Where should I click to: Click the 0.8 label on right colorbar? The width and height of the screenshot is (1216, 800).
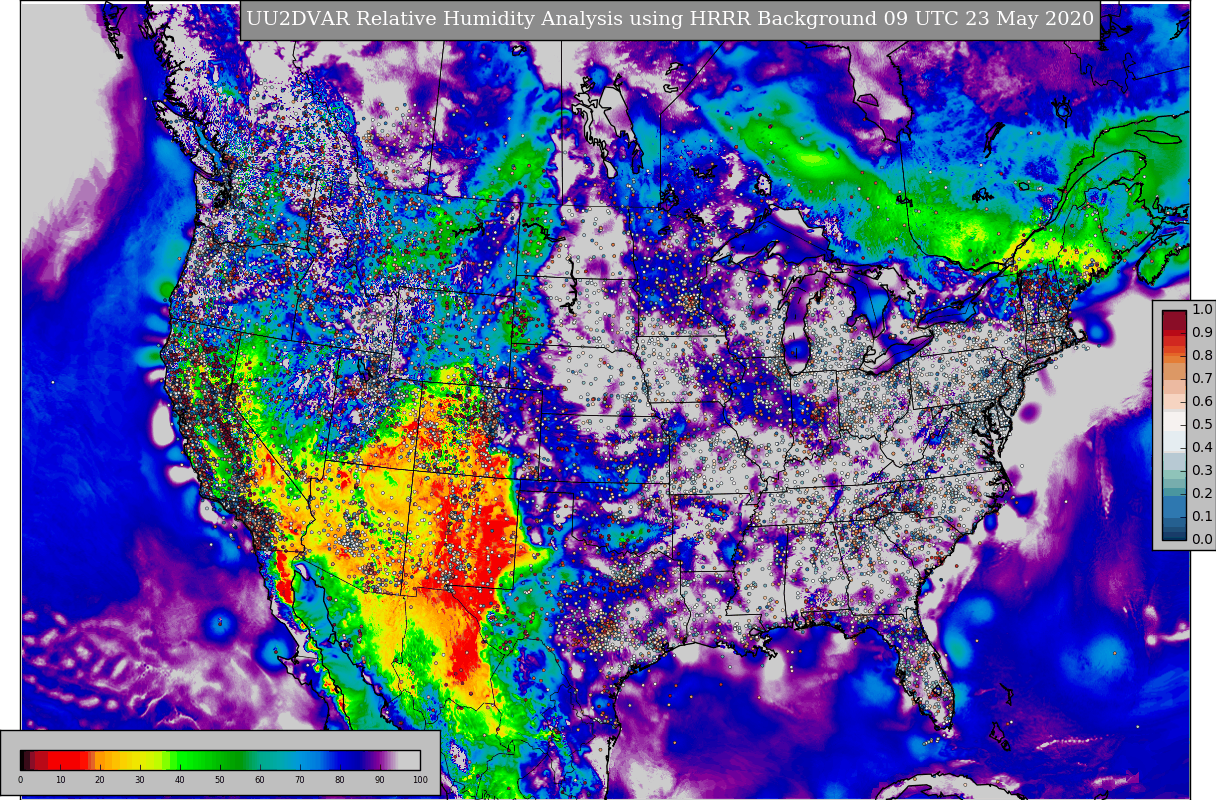[x=1202, y=355]
